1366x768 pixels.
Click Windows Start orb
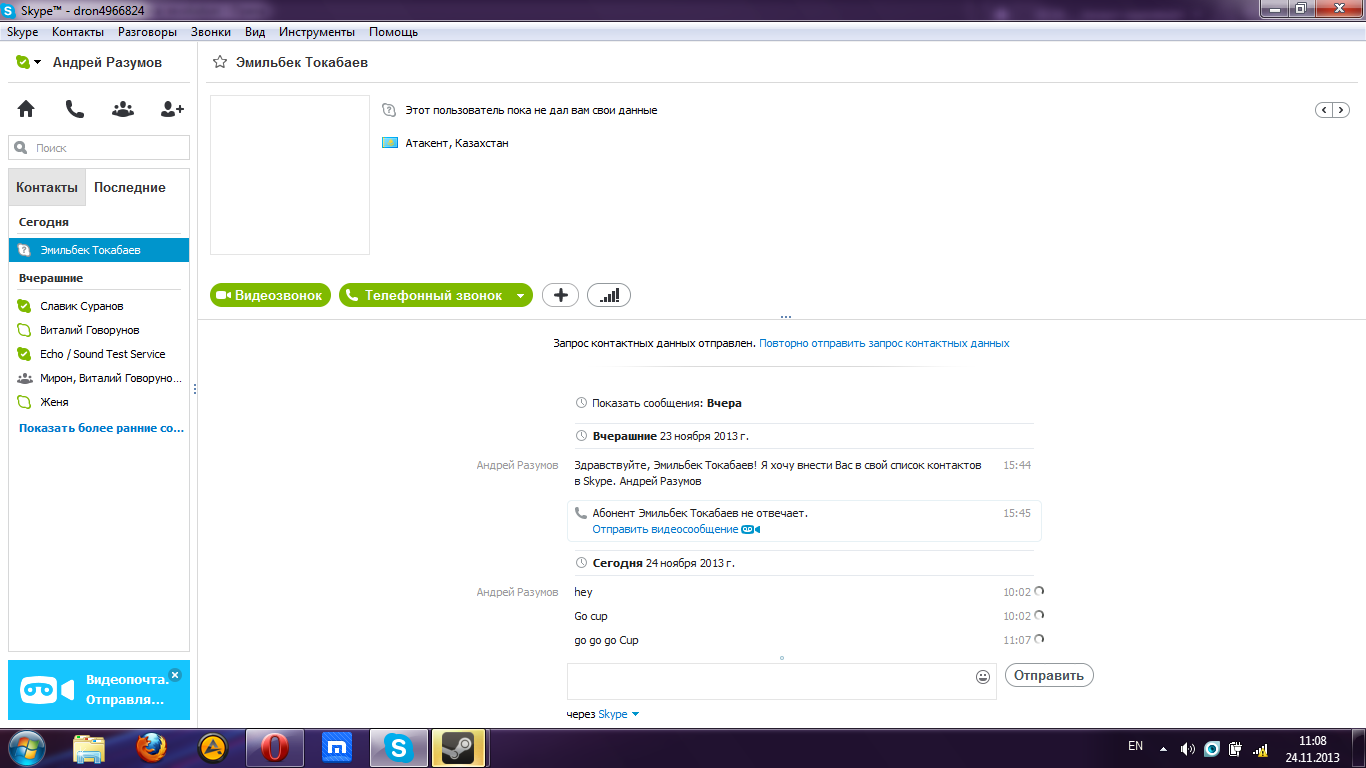point(27,747)
